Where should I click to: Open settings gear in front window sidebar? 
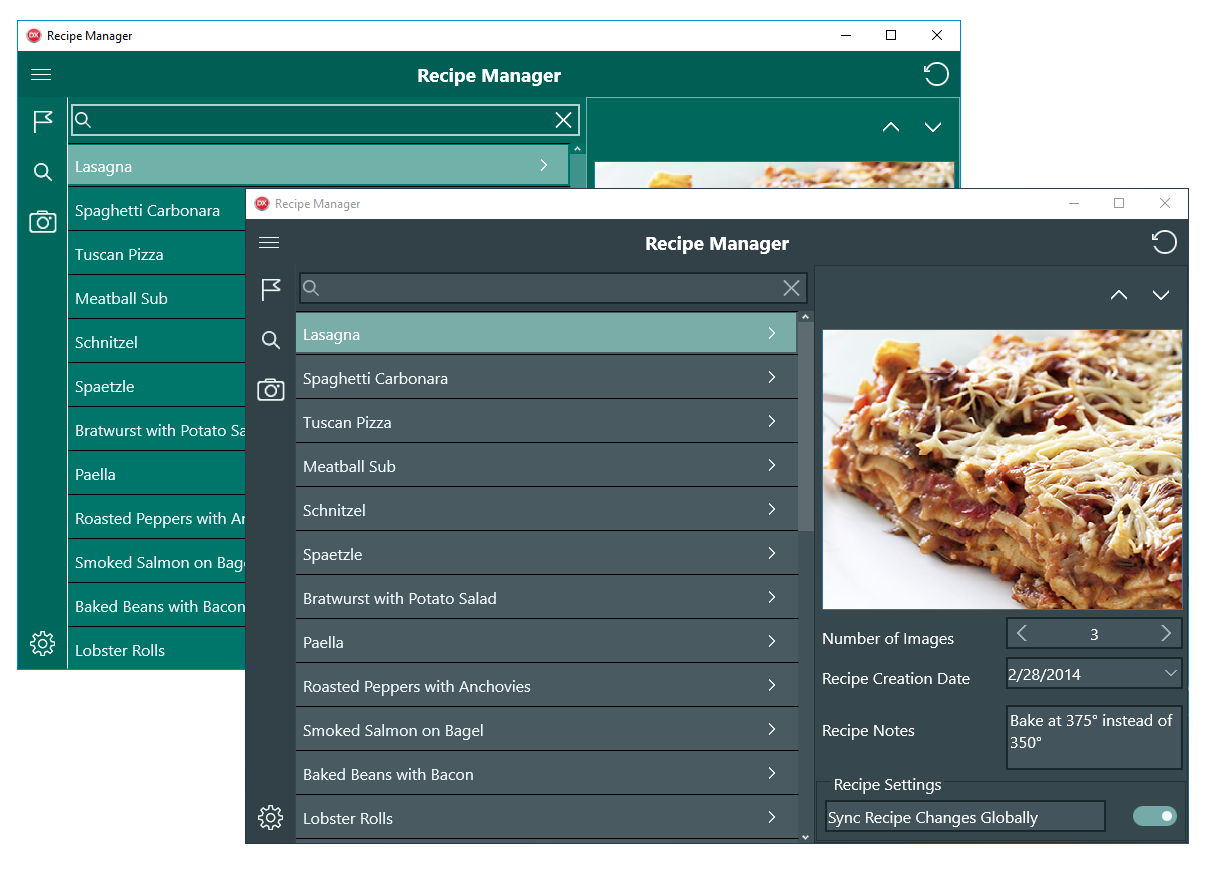(x=270, y=818)
